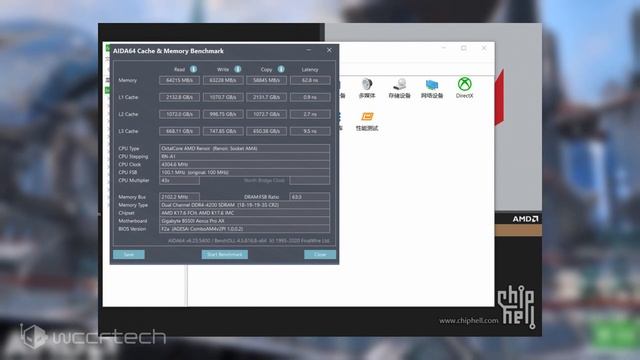
Task: Click the CPU Stepping field RN-A1
Action: 244,156
